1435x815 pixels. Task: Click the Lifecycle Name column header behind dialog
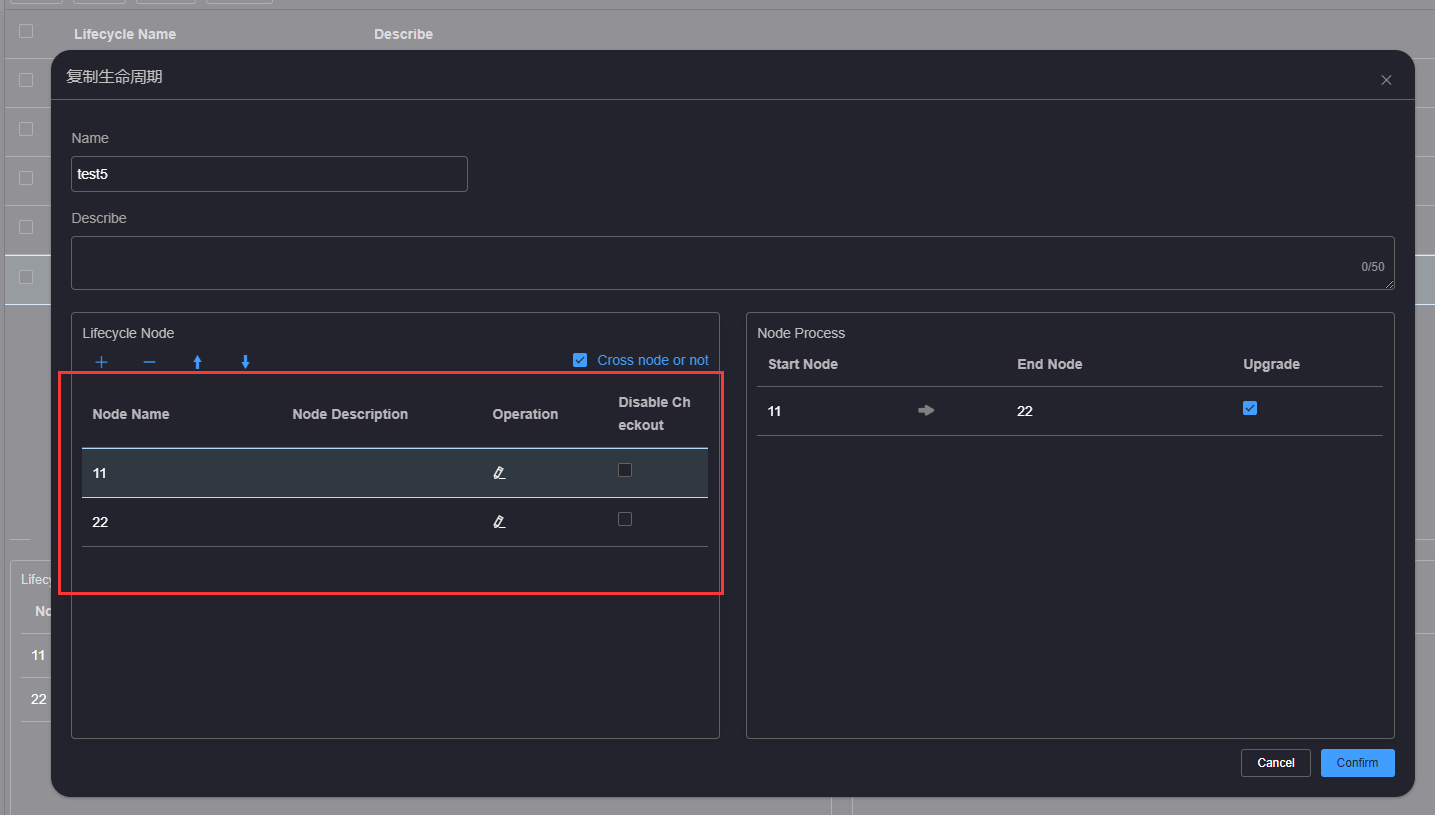pos(125,34)
